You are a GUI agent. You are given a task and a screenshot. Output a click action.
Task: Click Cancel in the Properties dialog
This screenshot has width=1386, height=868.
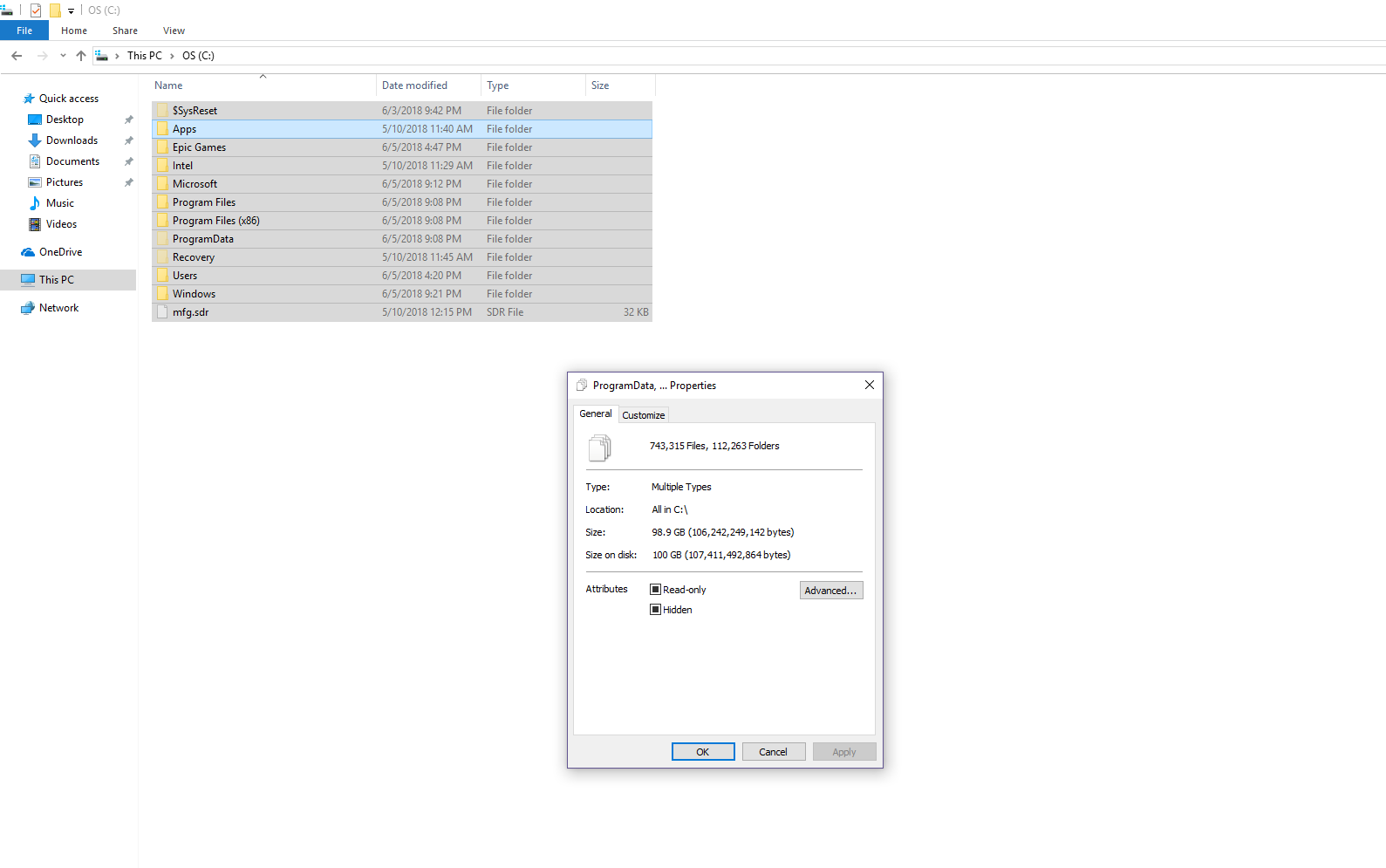pos(774,752)
